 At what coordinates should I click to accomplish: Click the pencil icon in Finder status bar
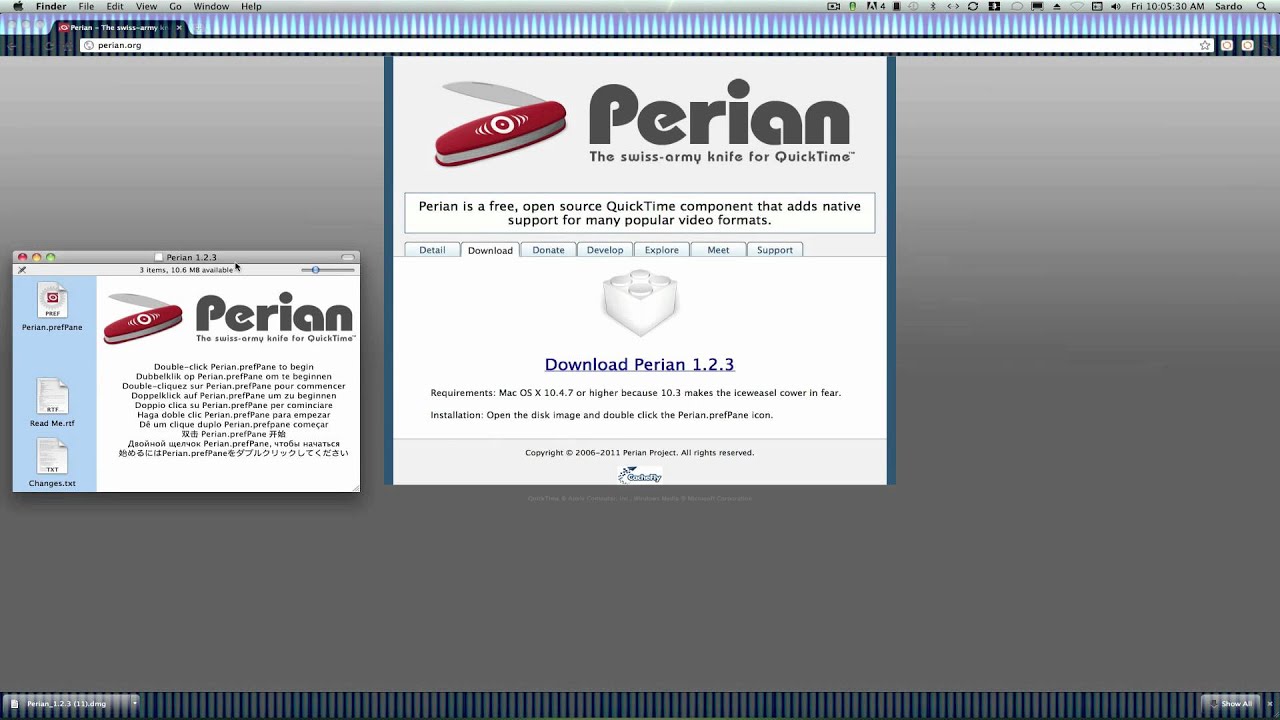(x=22, y=270)
